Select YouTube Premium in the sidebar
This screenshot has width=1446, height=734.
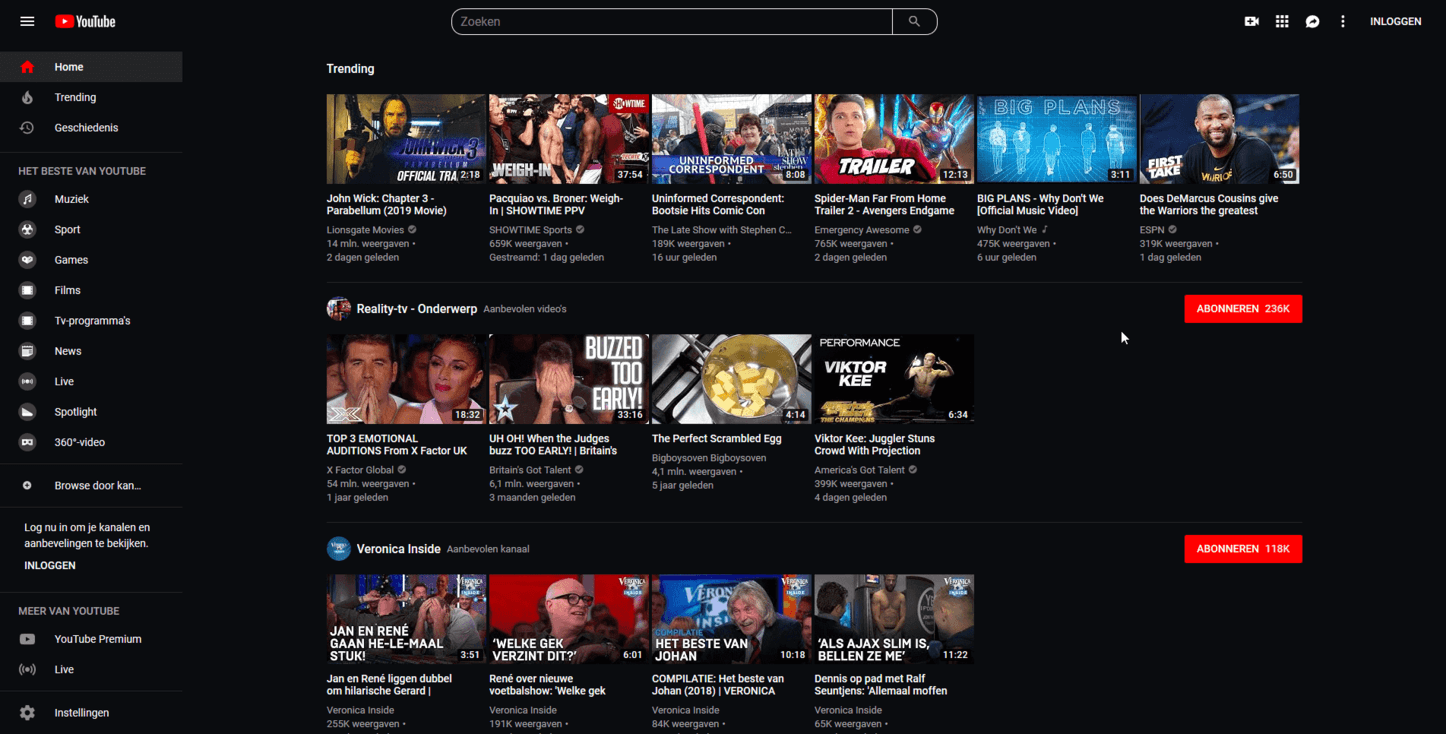click(x=91, y=639)
